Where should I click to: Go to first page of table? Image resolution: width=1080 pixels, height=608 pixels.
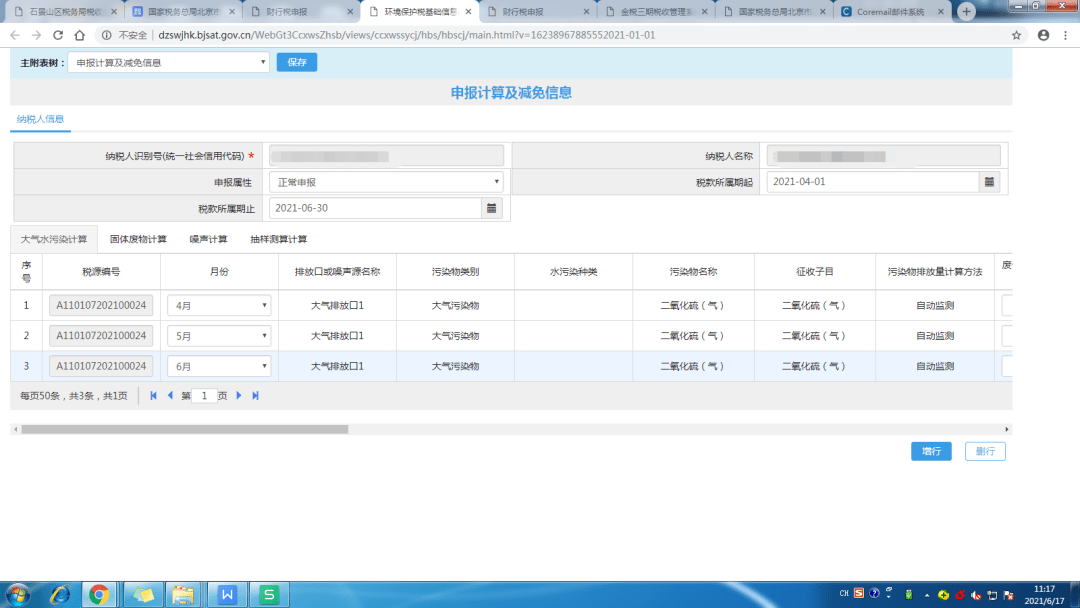click(x=154, y=396)
